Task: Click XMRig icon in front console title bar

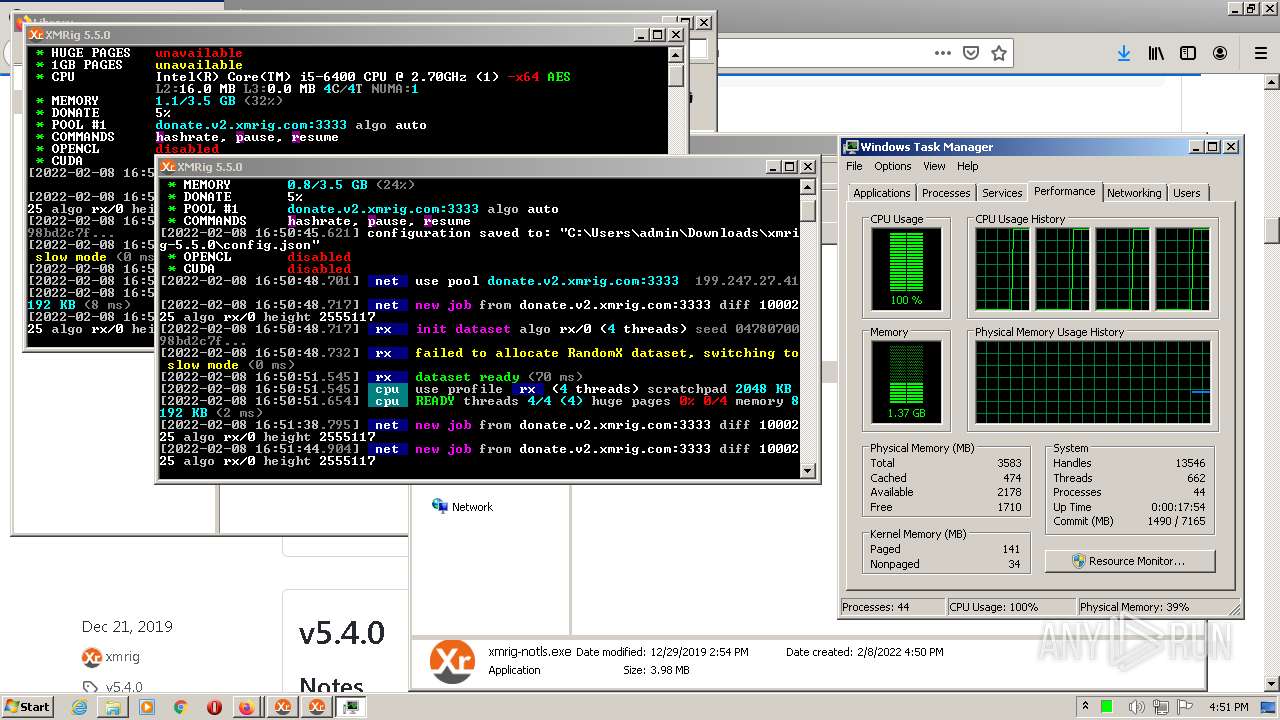Action: coord(168,167)
